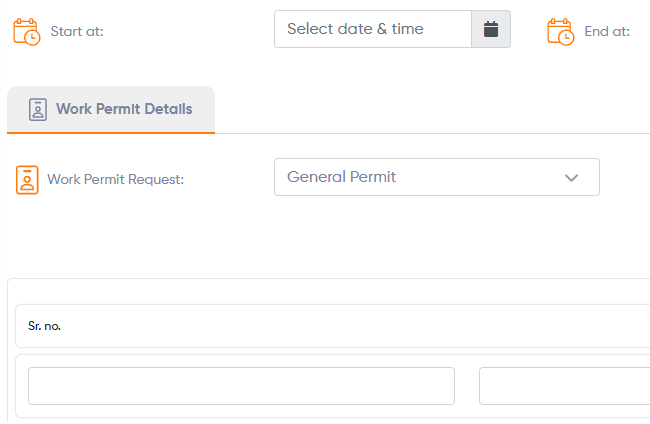Click the Start at: label
This screenshot has width=650, height=424.
point(77,31)
